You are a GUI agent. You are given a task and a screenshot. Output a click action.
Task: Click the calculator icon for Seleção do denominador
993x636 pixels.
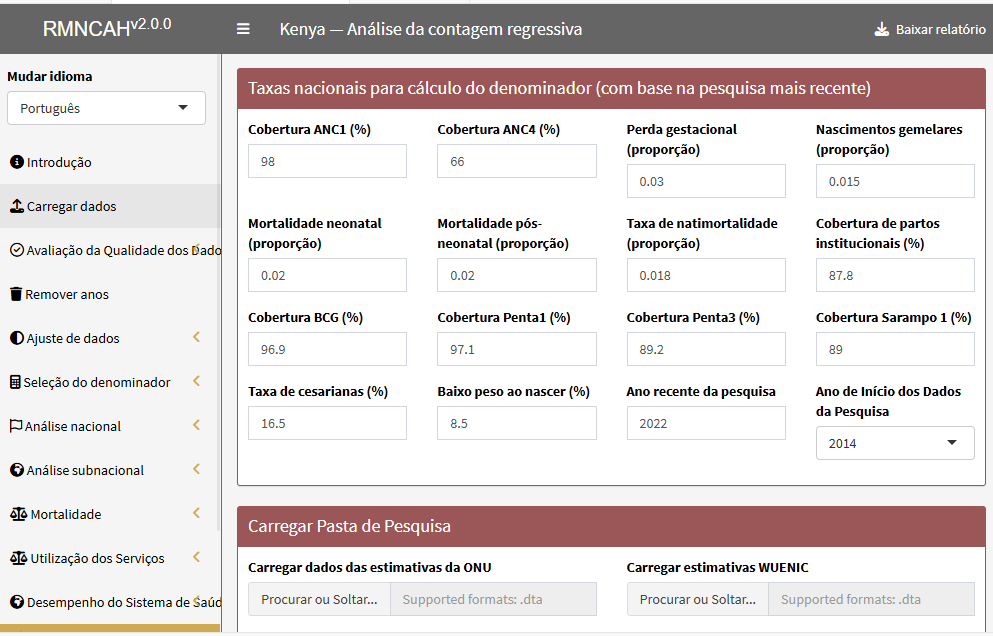(16, 382)
